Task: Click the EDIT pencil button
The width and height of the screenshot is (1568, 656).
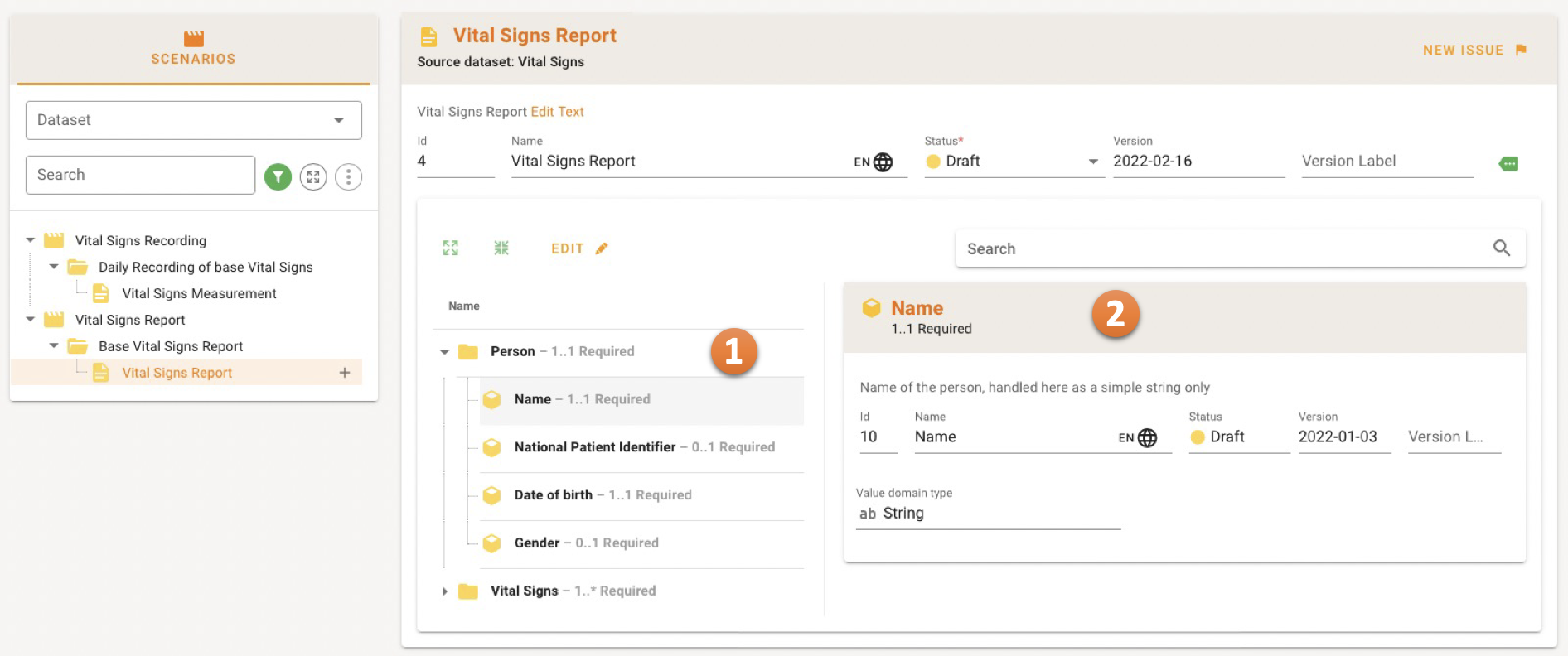Action: tap(579, 248)
